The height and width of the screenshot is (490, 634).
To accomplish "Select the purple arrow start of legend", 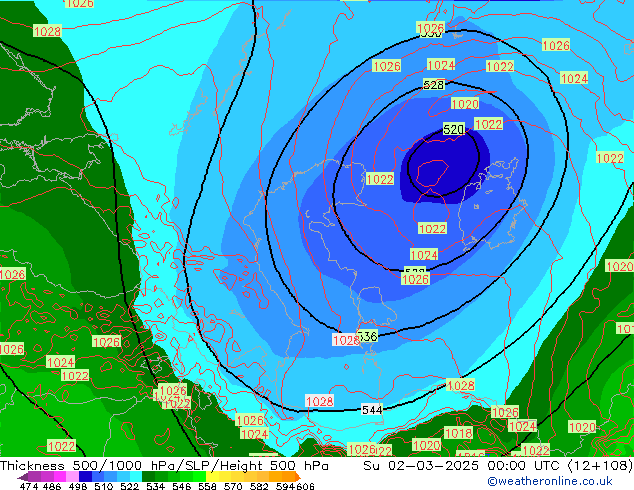I will 23,477.
